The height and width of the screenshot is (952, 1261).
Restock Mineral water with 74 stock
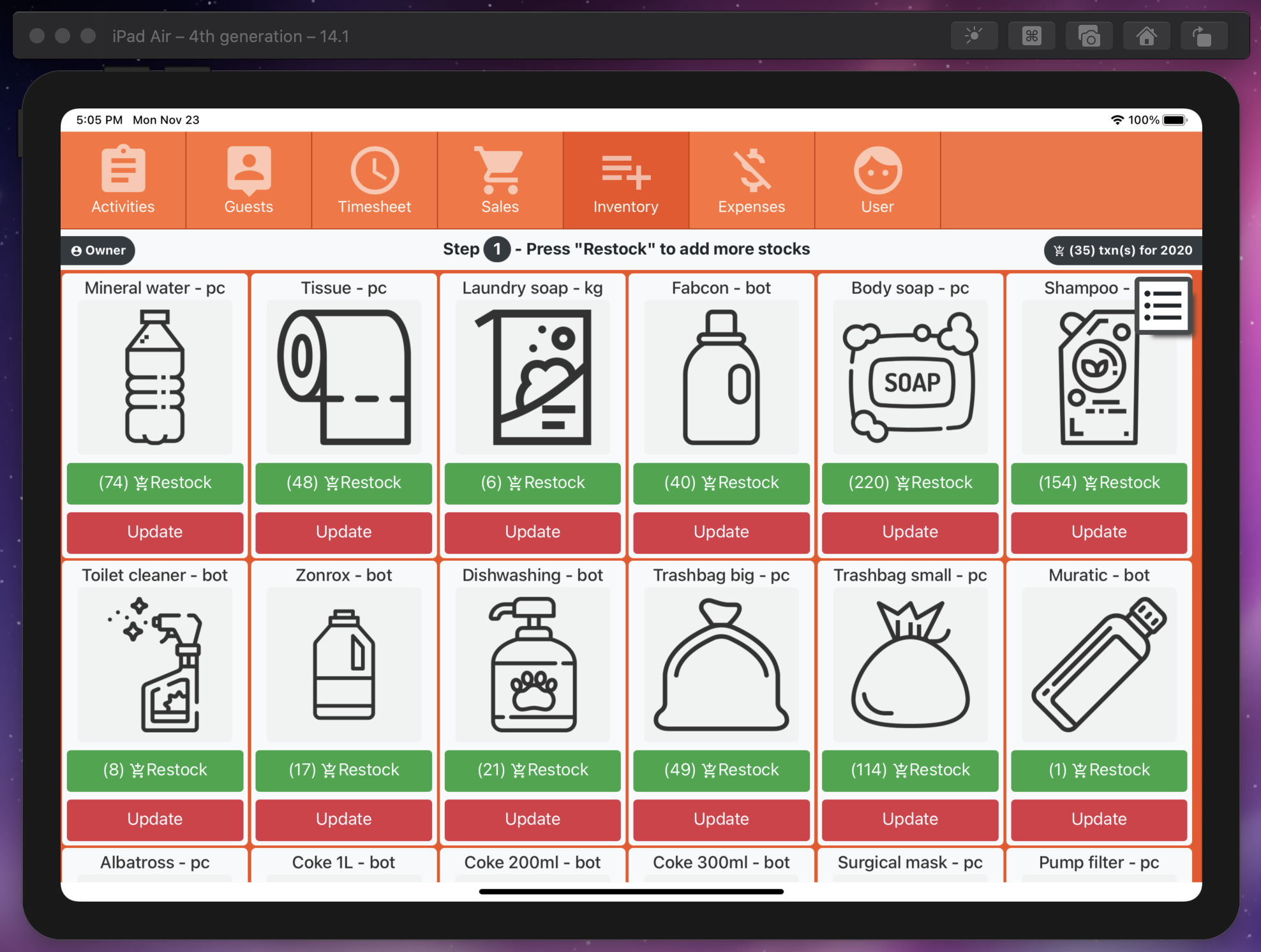coord(155,483)
